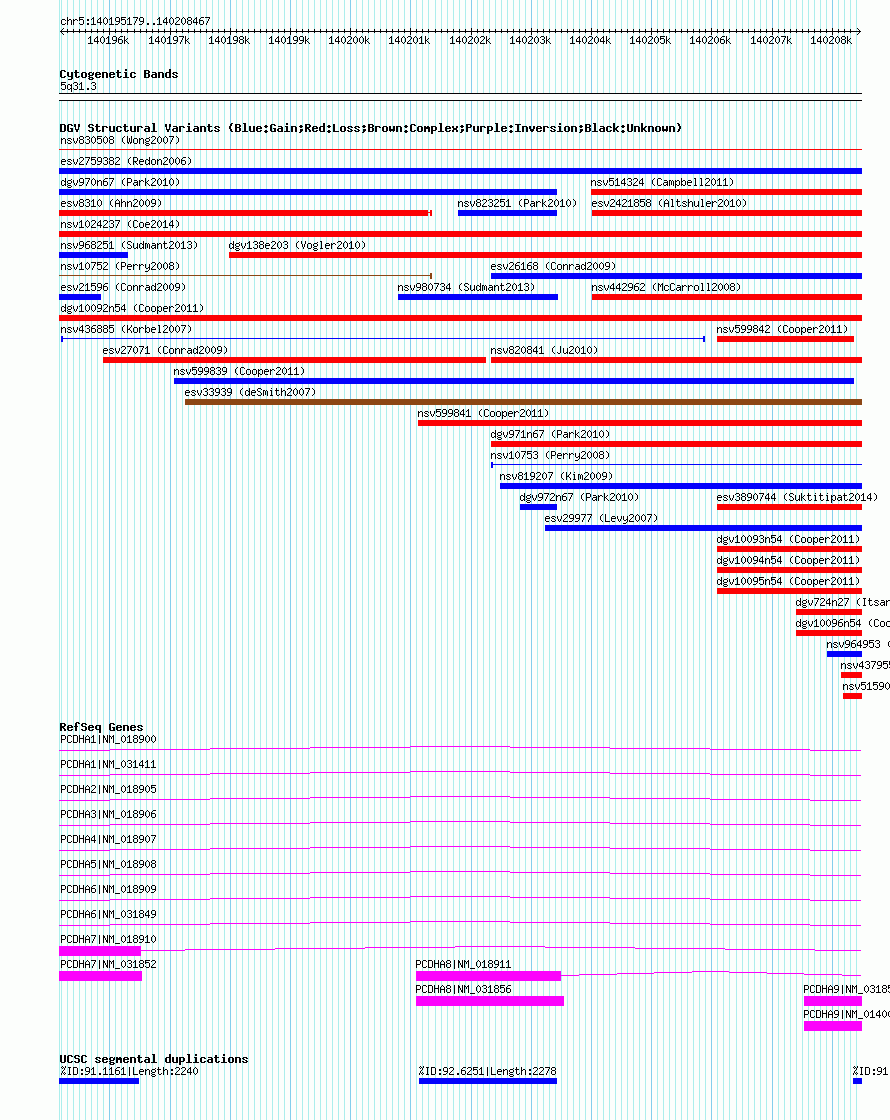Click PCDHA7|NM_018910 gene label

pyautogui.click(x=109, y=939)
